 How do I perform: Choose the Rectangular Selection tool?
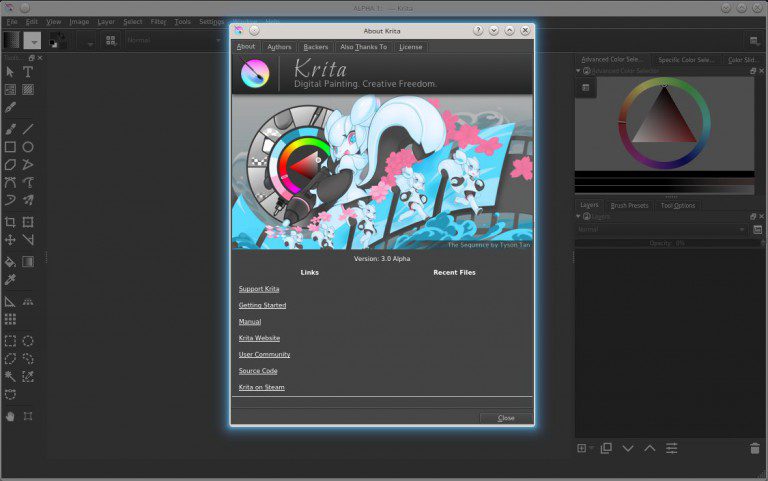tap(10, 341)
